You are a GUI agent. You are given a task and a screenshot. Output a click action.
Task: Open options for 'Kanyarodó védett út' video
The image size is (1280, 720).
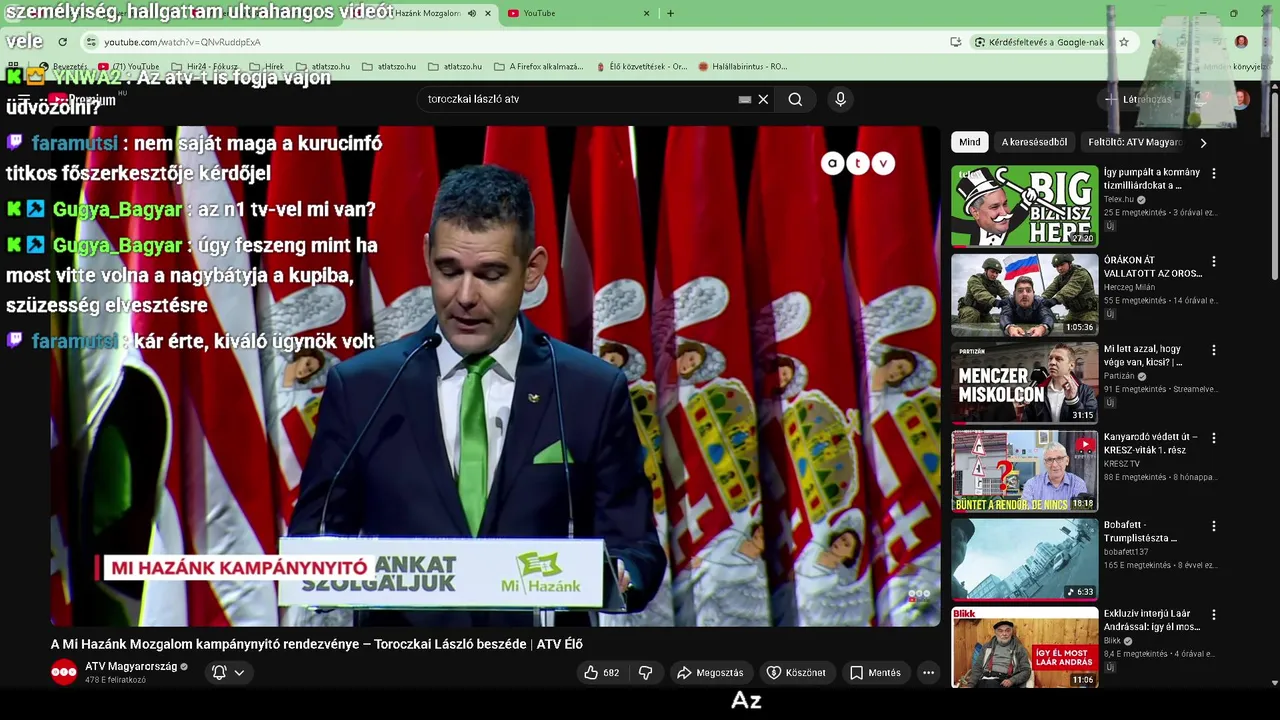click(x=1214, y=438)
